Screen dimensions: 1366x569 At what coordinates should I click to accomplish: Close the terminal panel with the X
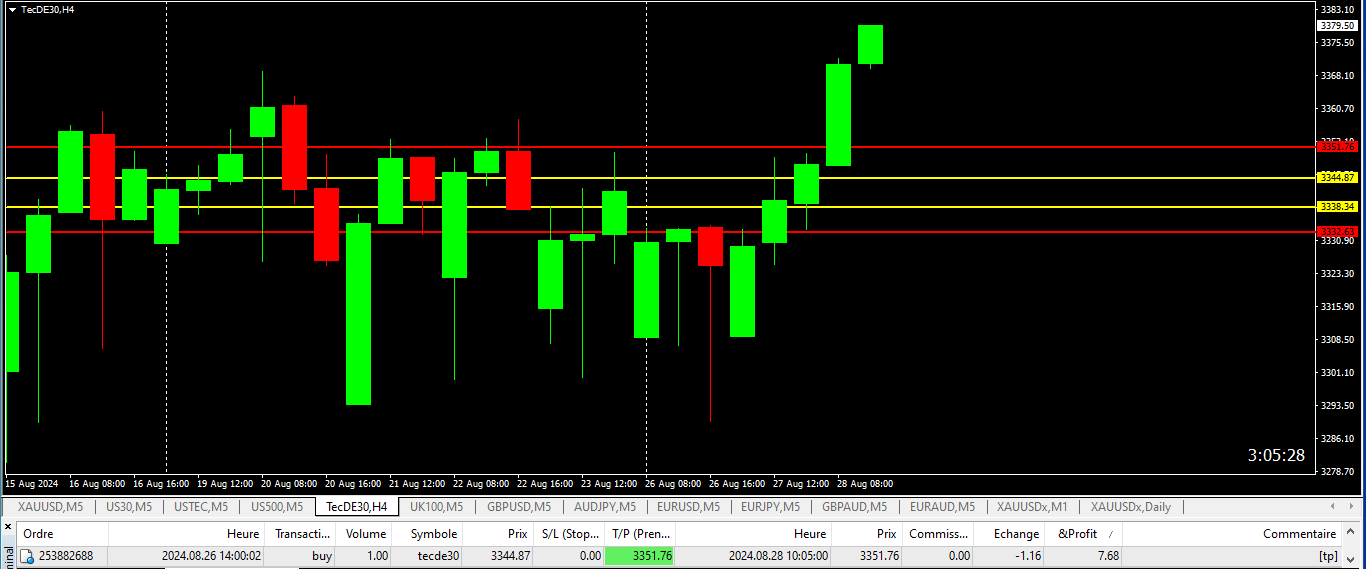(x=7, y=526)
